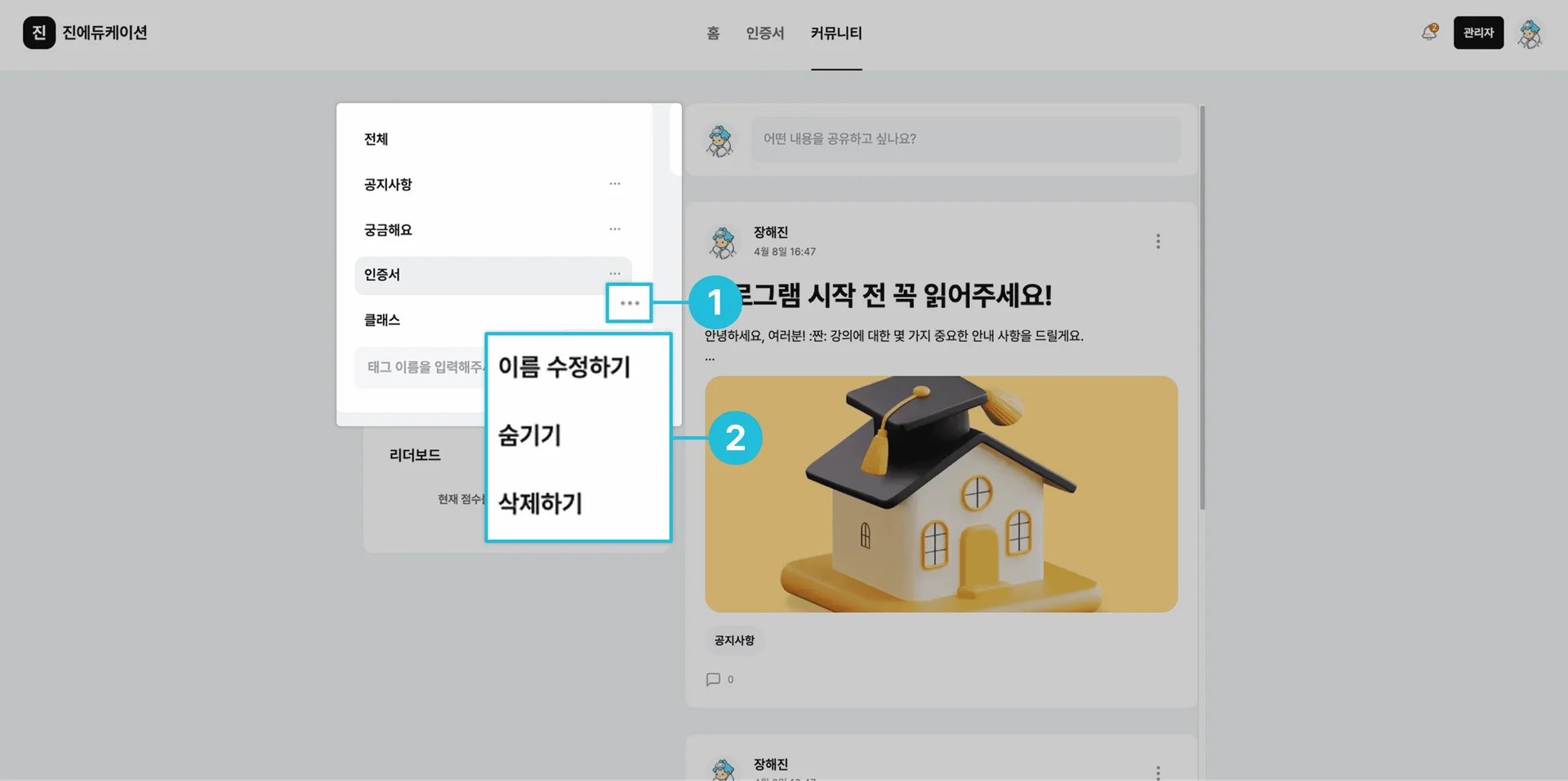Click the 어떤 내용을 공유하고 싶나요? input

click(965, 139)
